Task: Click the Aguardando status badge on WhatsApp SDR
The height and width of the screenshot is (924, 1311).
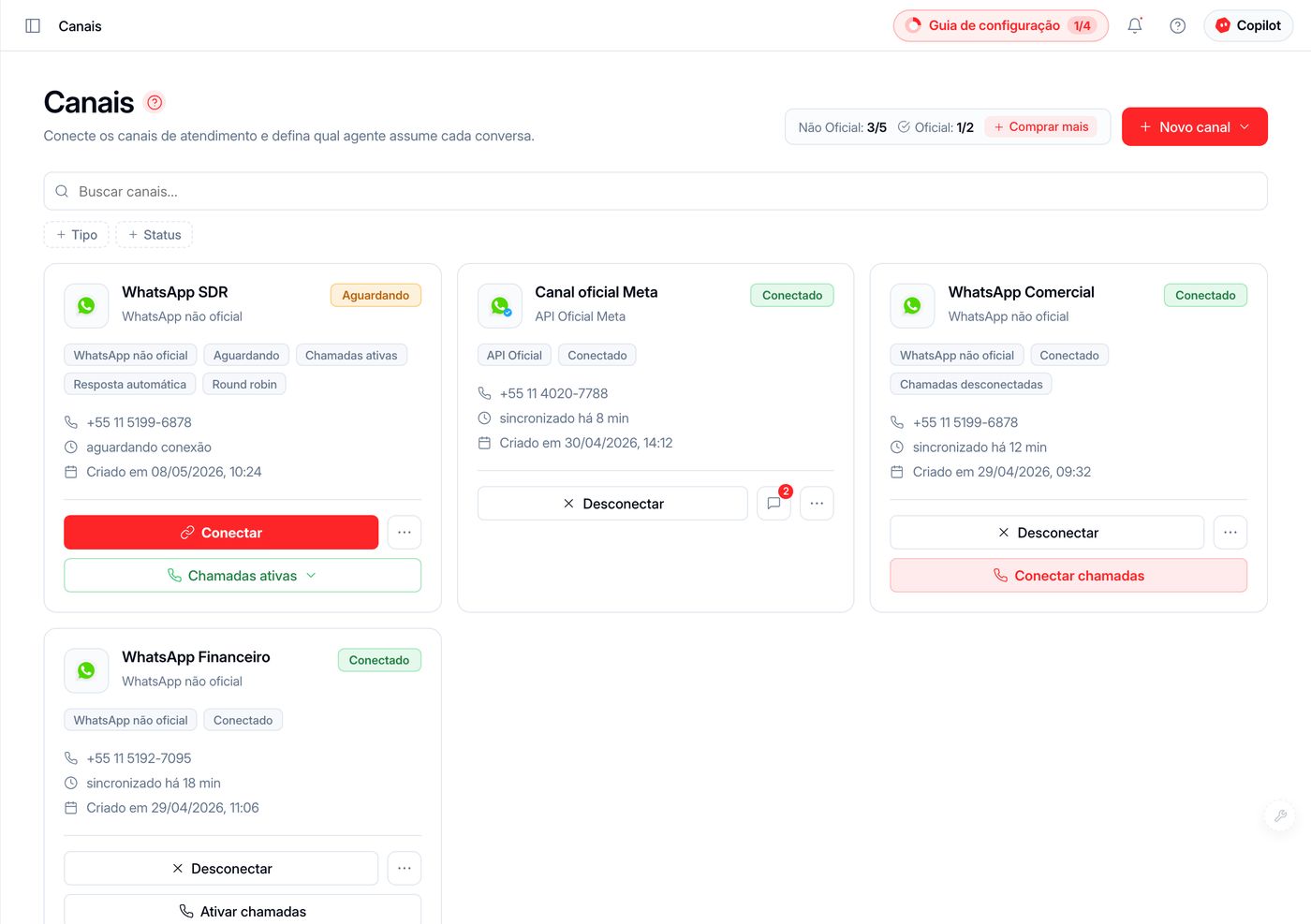Action: tap(376, 296)
